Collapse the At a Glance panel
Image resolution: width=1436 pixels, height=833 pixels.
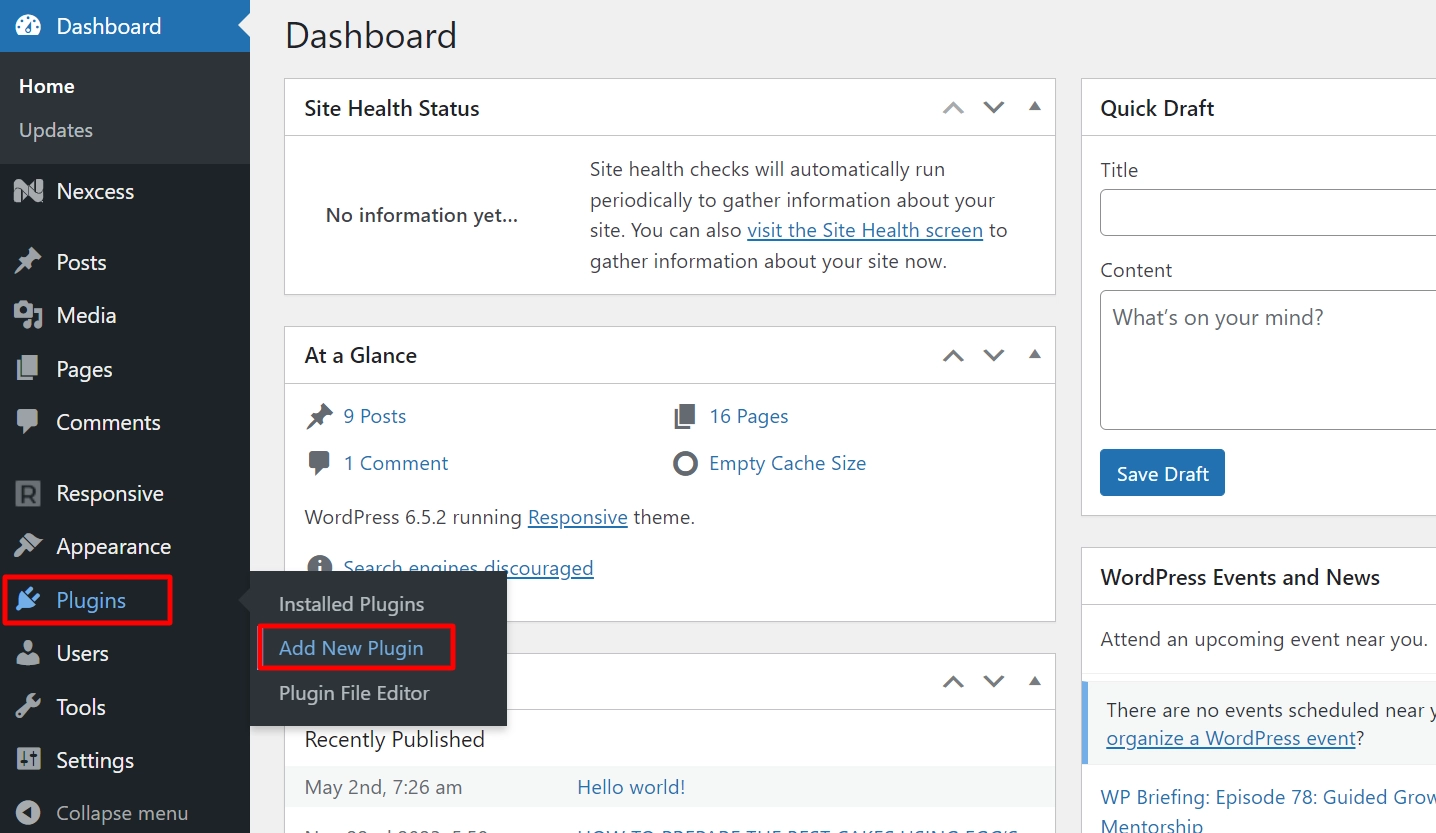click(1035, 354)
